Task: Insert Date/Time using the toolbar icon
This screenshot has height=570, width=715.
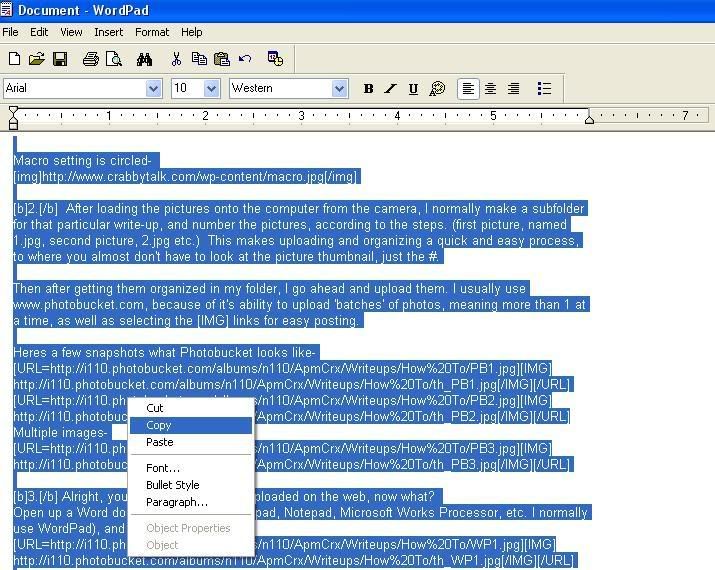Action: (x=275, y=60)
